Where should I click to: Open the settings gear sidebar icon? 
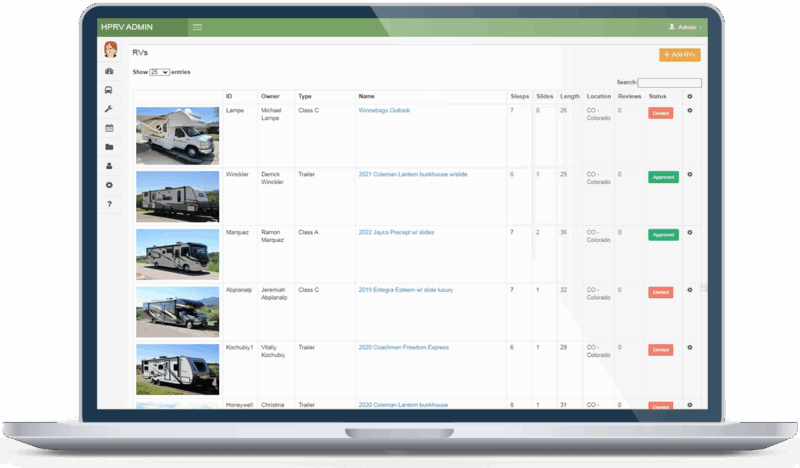[109, 185]
